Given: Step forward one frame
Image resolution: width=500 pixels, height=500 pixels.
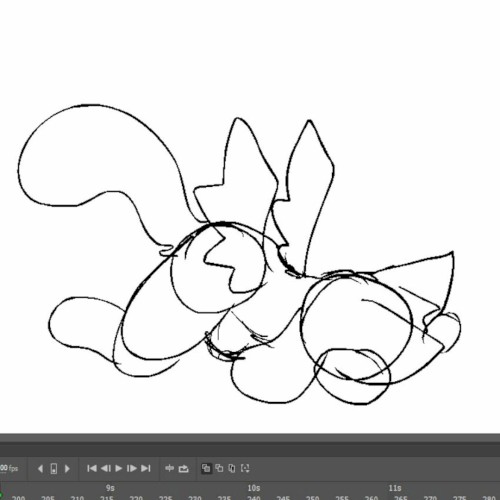Looking at the screenshot, I should (132, 468).
